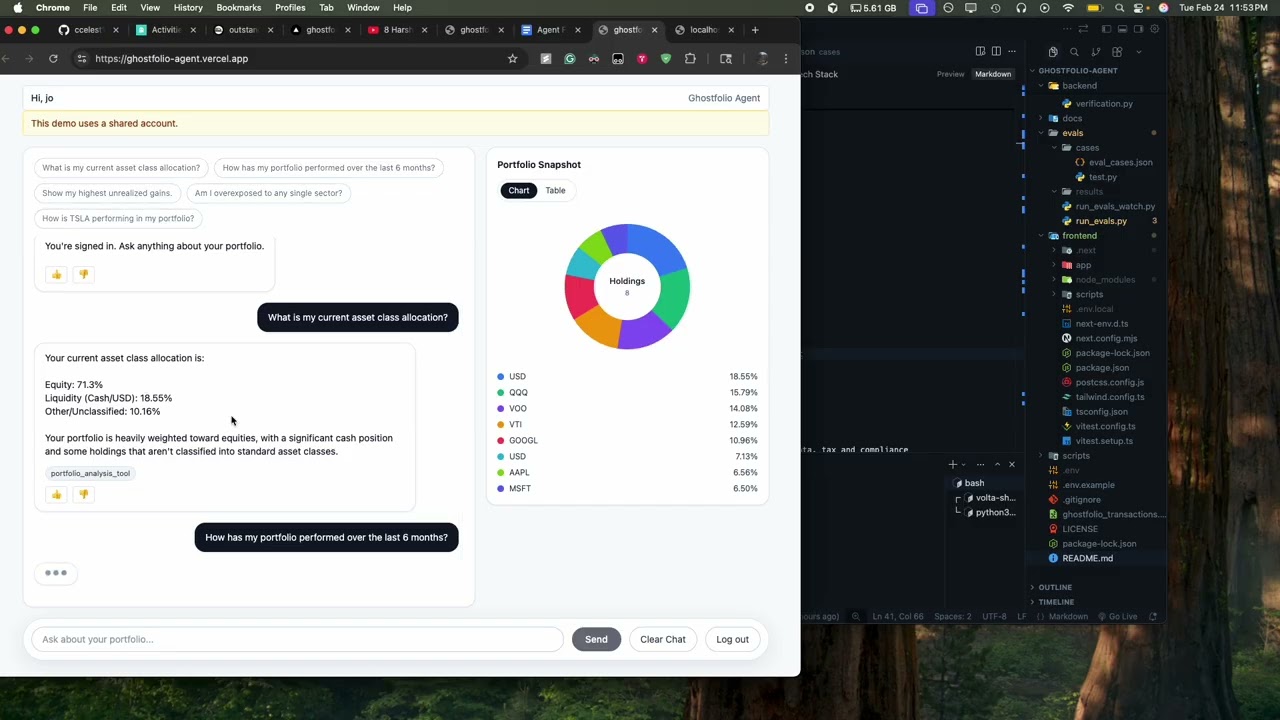1280x720 pixels.
Task: Open the View menu in menu bar
Action: click(150, 8)
